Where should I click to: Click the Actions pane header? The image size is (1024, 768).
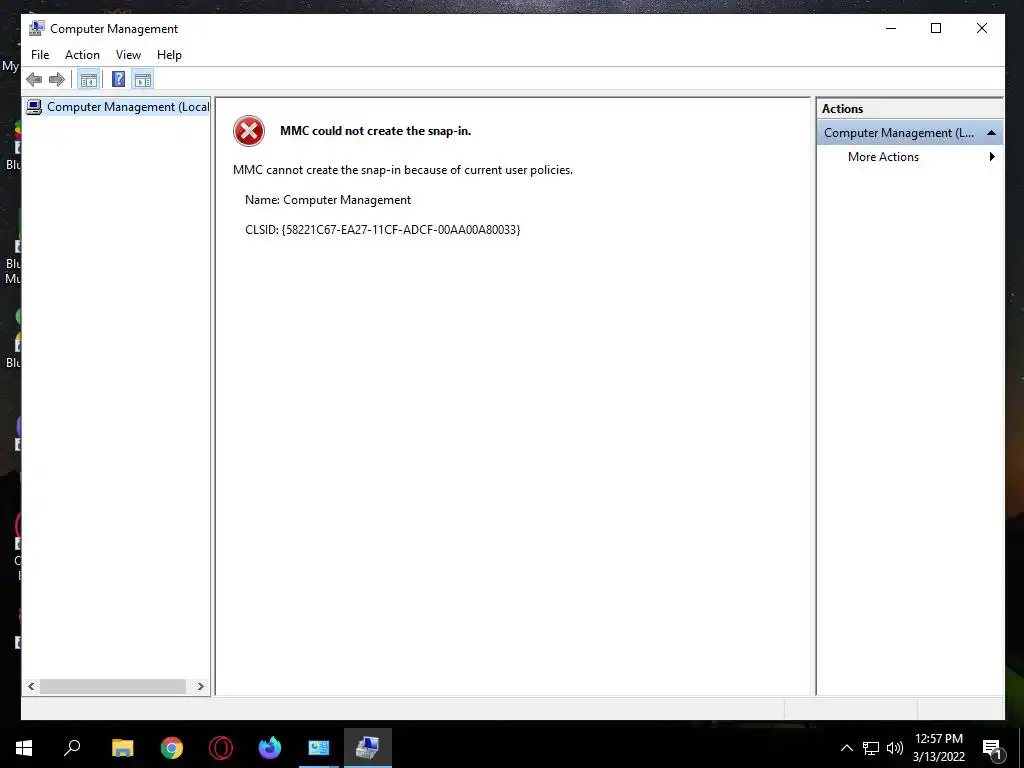click(910, 109)
